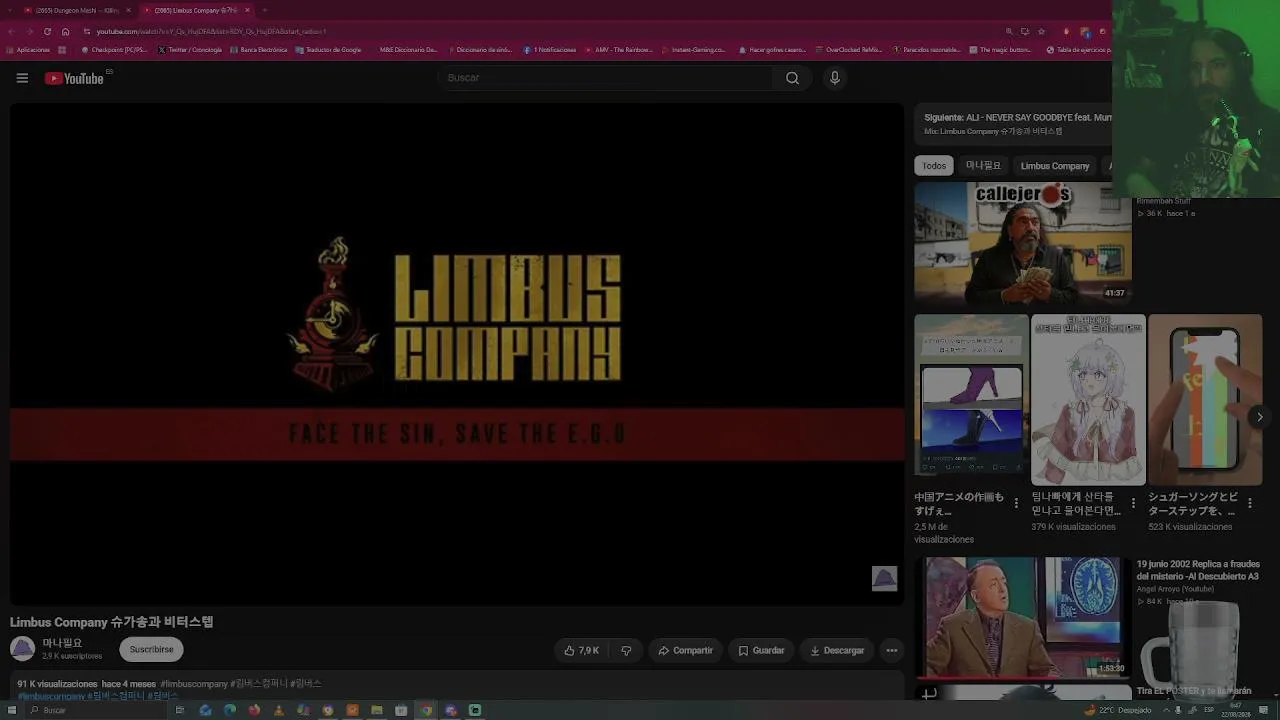Like the video (7,9 K)

tap(581, 650)
